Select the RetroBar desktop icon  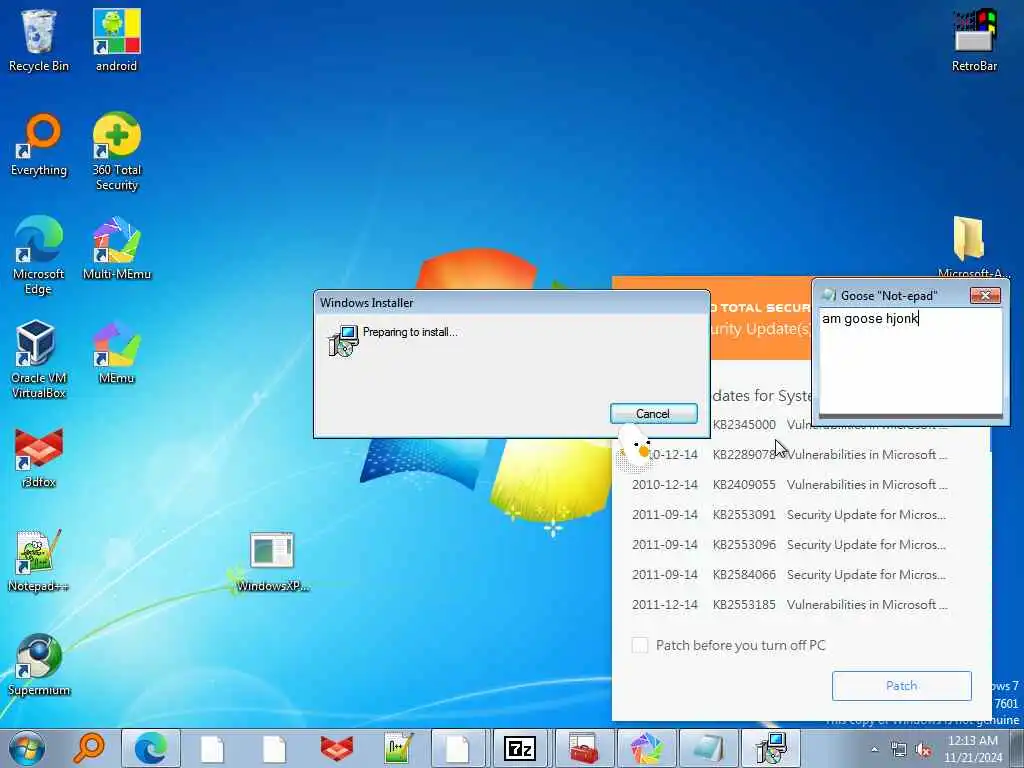click(x=974, y=39)
